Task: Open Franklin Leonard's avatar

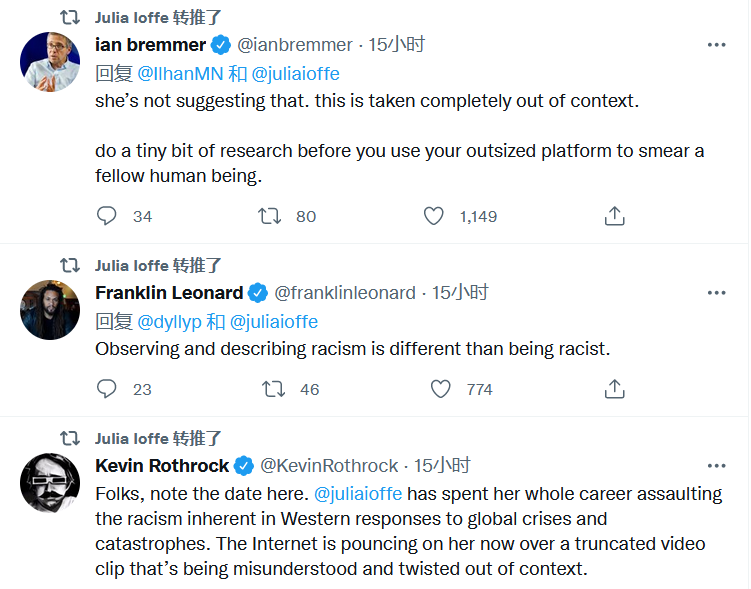Action: click(x=50, y=310)
